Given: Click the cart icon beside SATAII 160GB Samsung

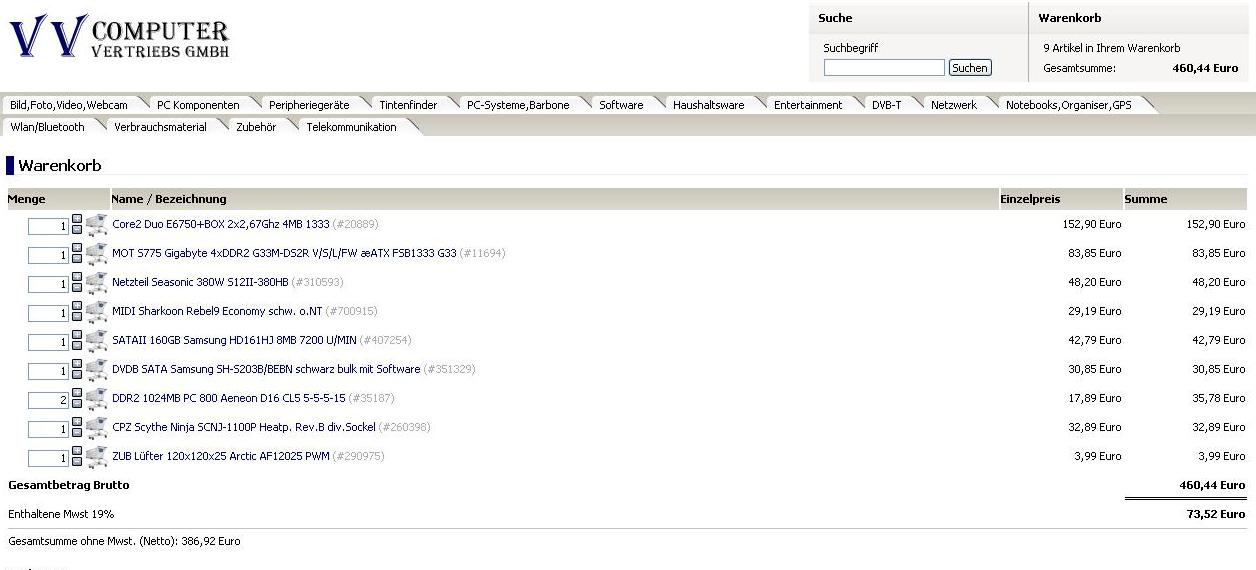Looking at the screenshot, I should [x=97, y=341].
